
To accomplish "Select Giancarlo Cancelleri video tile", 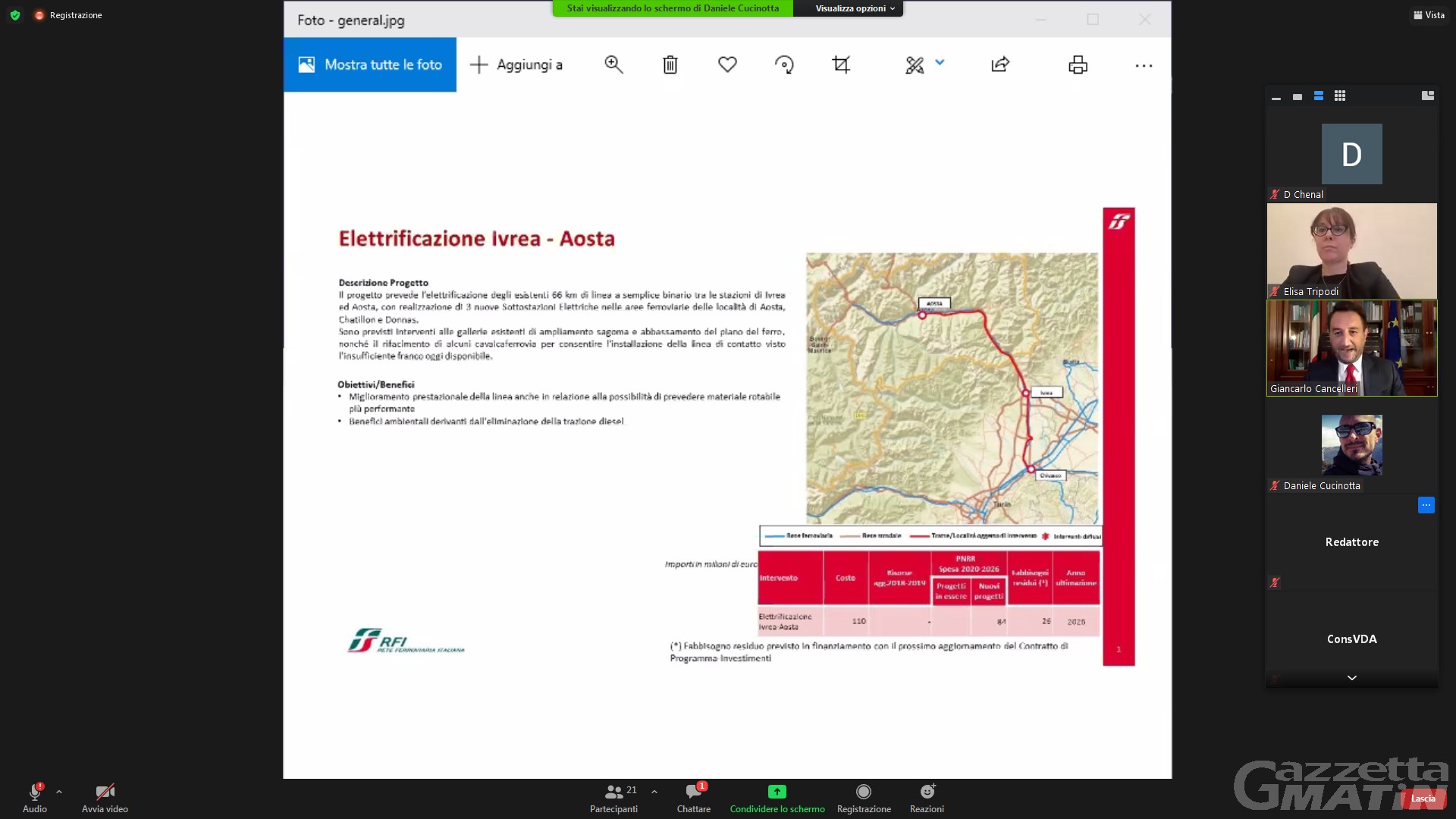I will click(x=1352, y=348).
